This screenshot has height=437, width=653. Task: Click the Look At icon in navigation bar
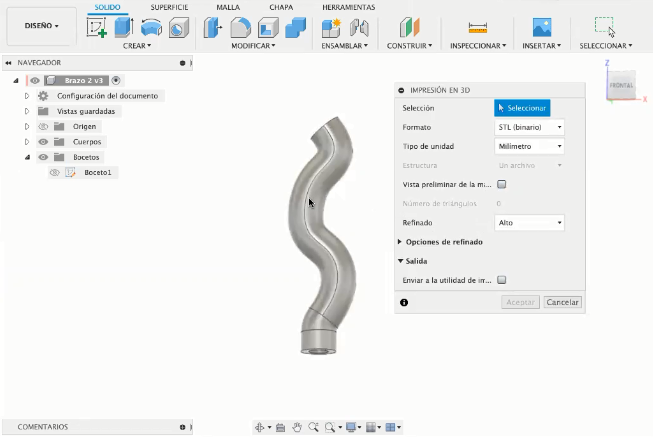[x=280, y=427]
